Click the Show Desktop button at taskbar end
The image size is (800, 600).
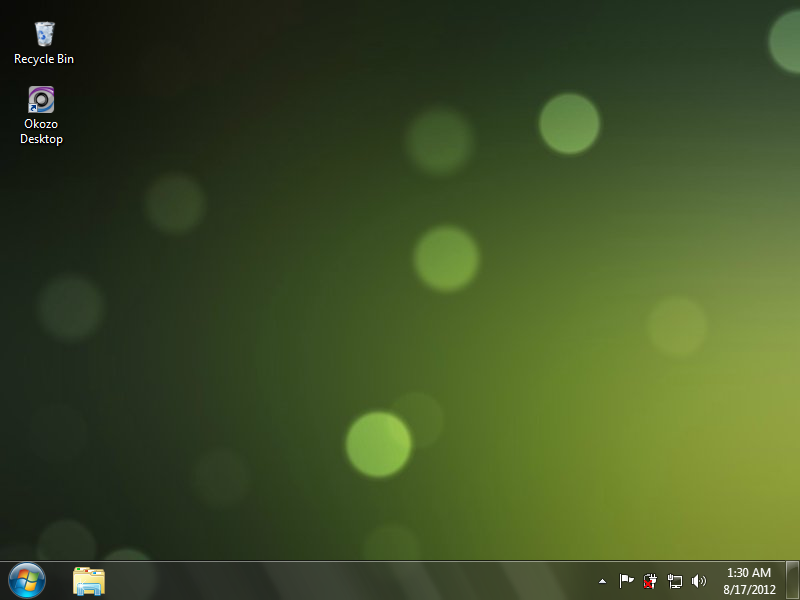click(x=792, y=581)
